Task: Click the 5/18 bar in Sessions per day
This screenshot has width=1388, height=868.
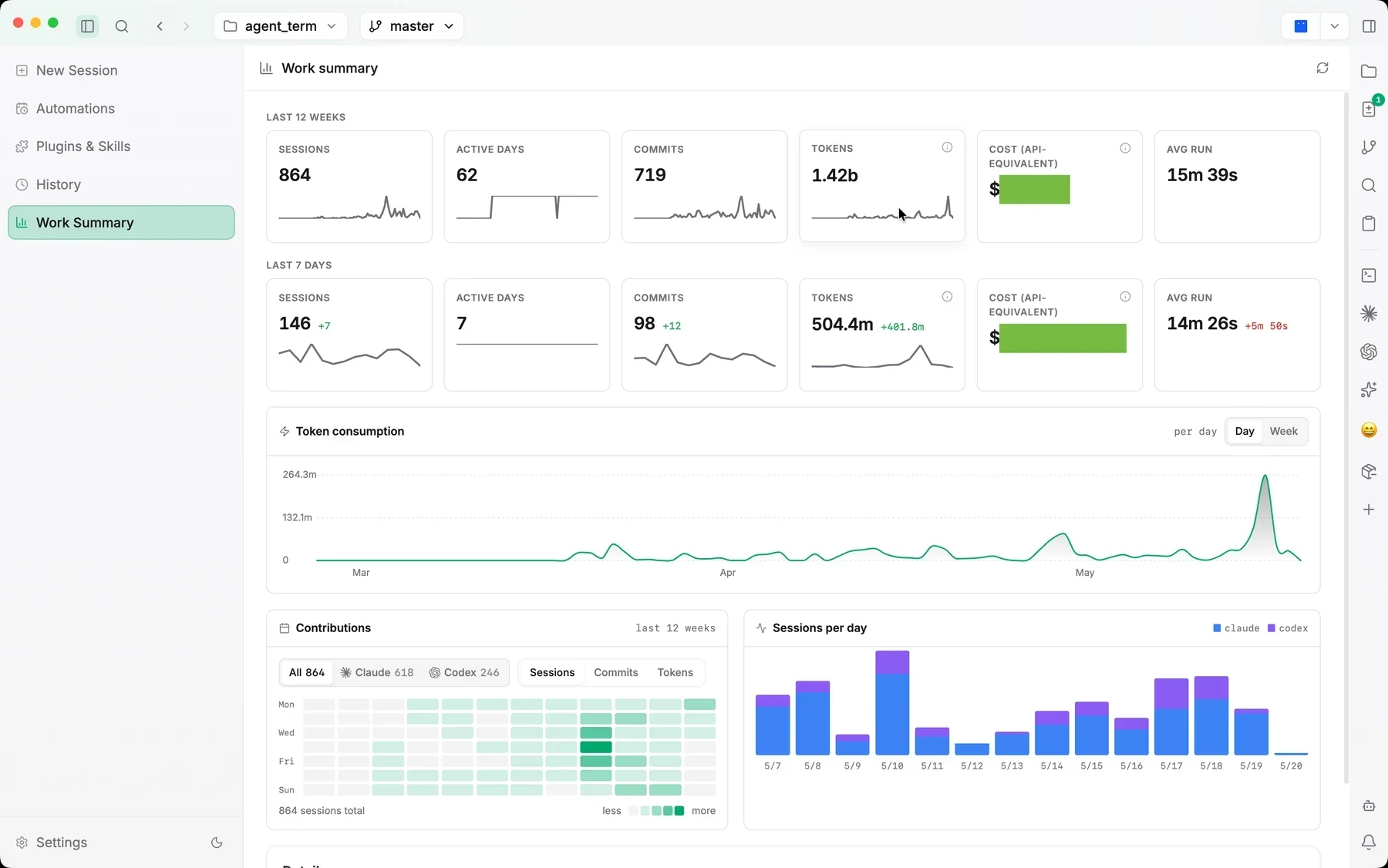Action: tap(1211, 715)
